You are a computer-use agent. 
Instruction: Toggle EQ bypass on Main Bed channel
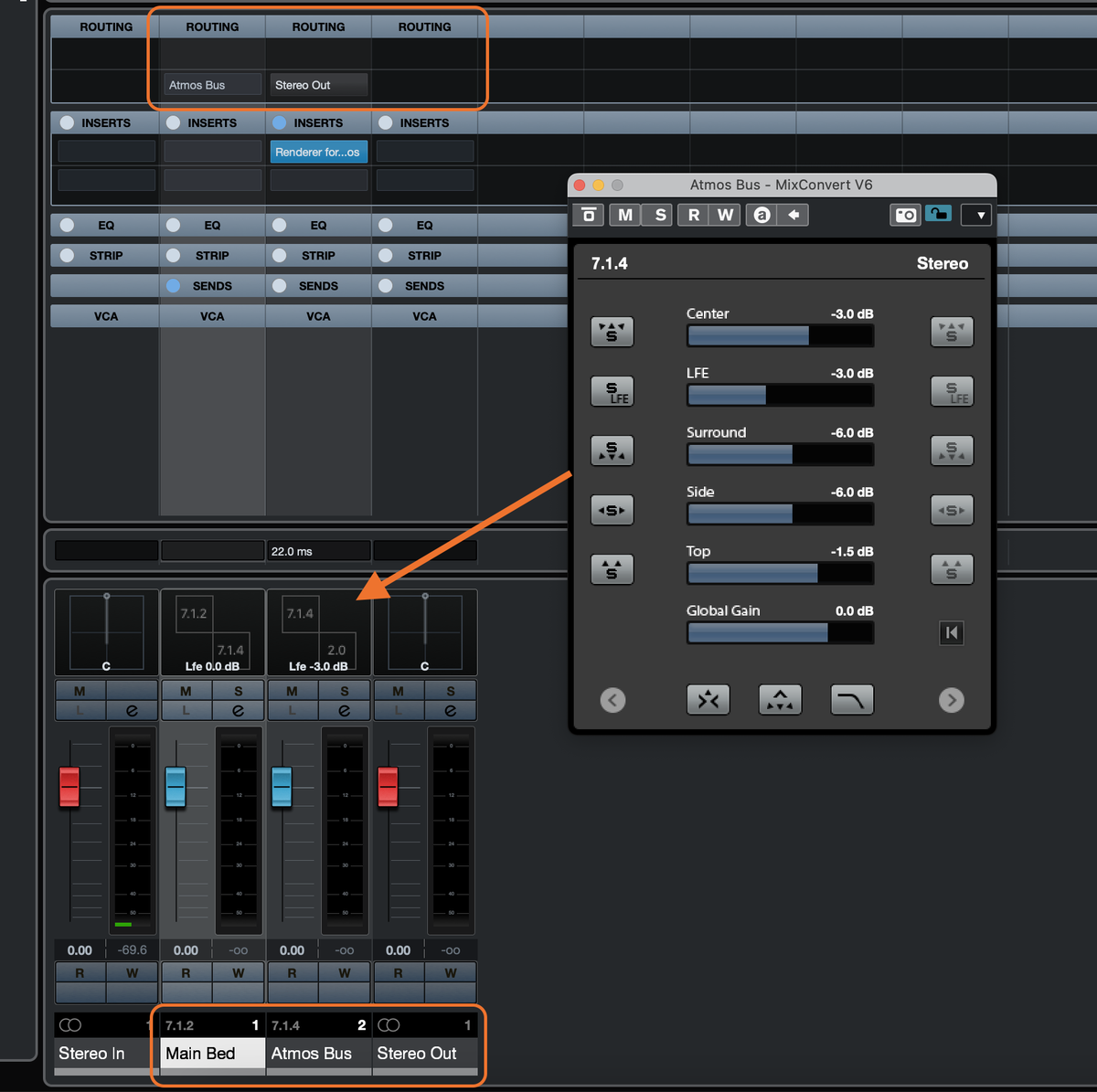coord(173,225)
